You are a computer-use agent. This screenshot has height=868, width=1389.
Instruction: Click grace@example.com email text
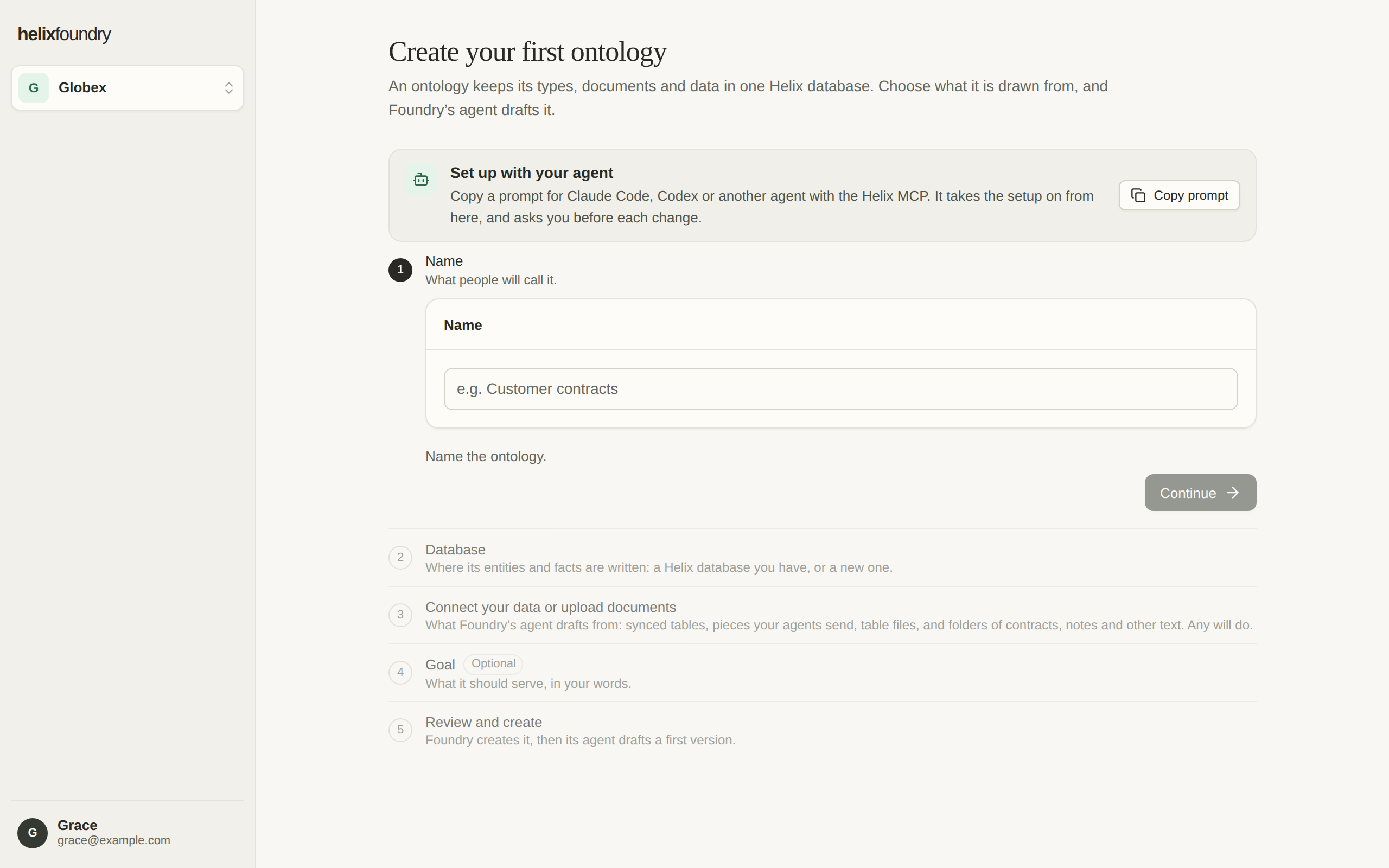113,840
